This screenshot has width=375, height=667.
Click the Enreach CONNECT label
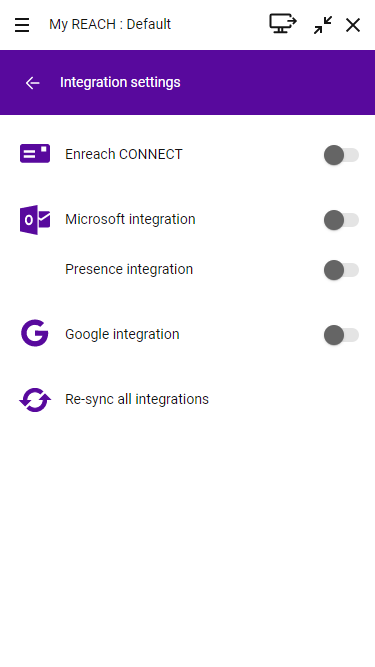124,154
